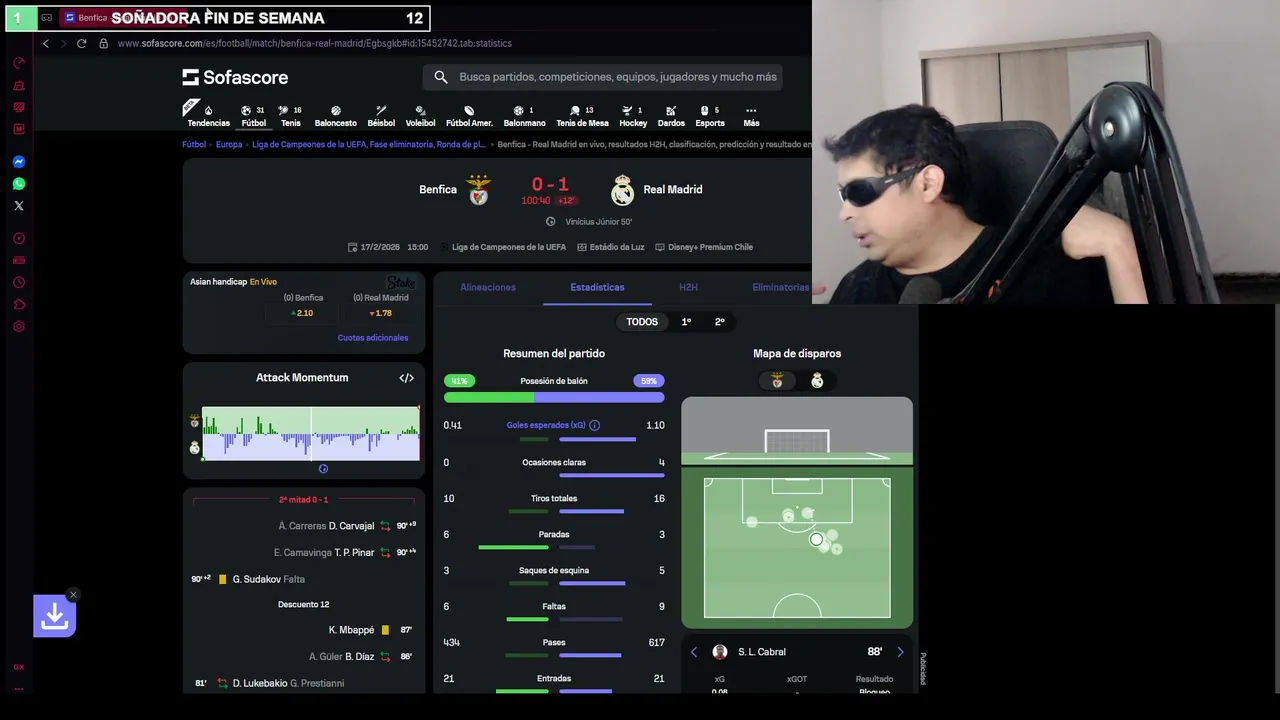Open Messenger in the browser sidebar
This screenshot has height=720, width=1280.
point(18,161)
